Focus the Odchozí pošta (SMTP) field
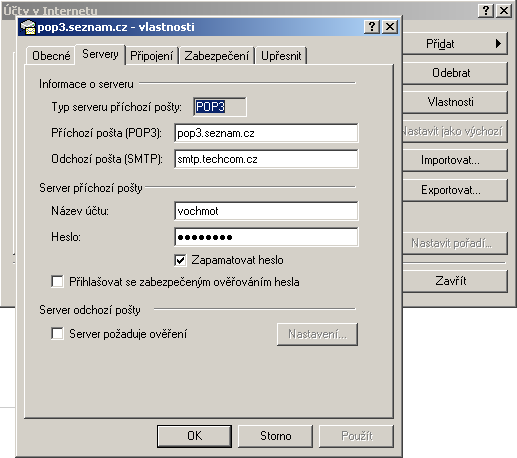The width and height of the screenshot is (517, 458). click(x=266, y=159)
